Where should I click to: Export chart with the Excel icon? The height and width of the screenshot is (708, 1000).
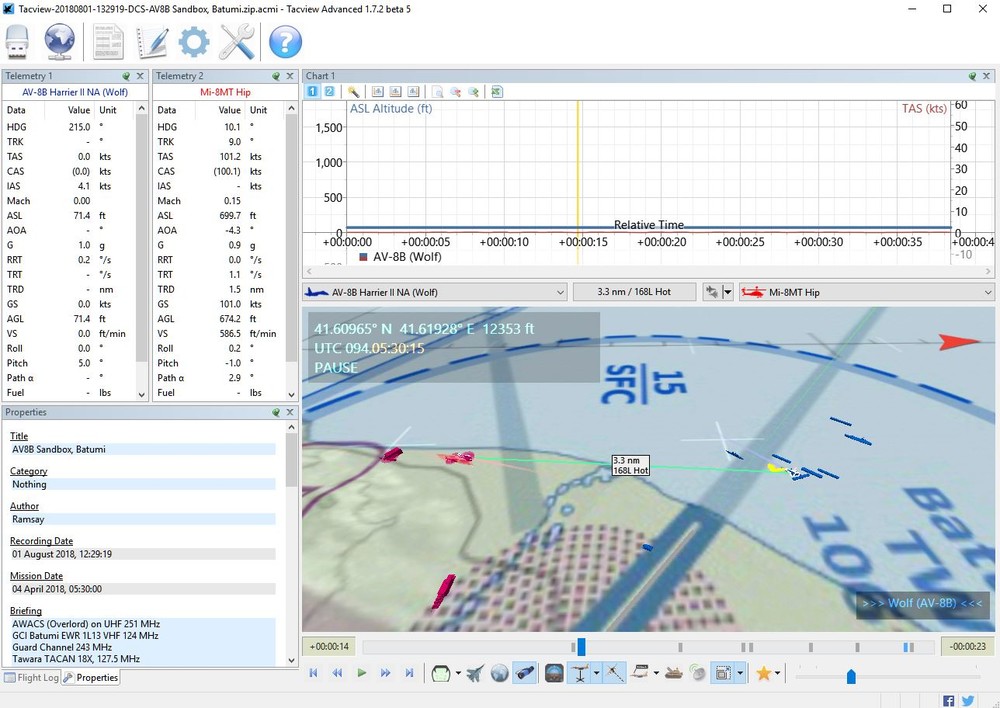coord(497,92)
